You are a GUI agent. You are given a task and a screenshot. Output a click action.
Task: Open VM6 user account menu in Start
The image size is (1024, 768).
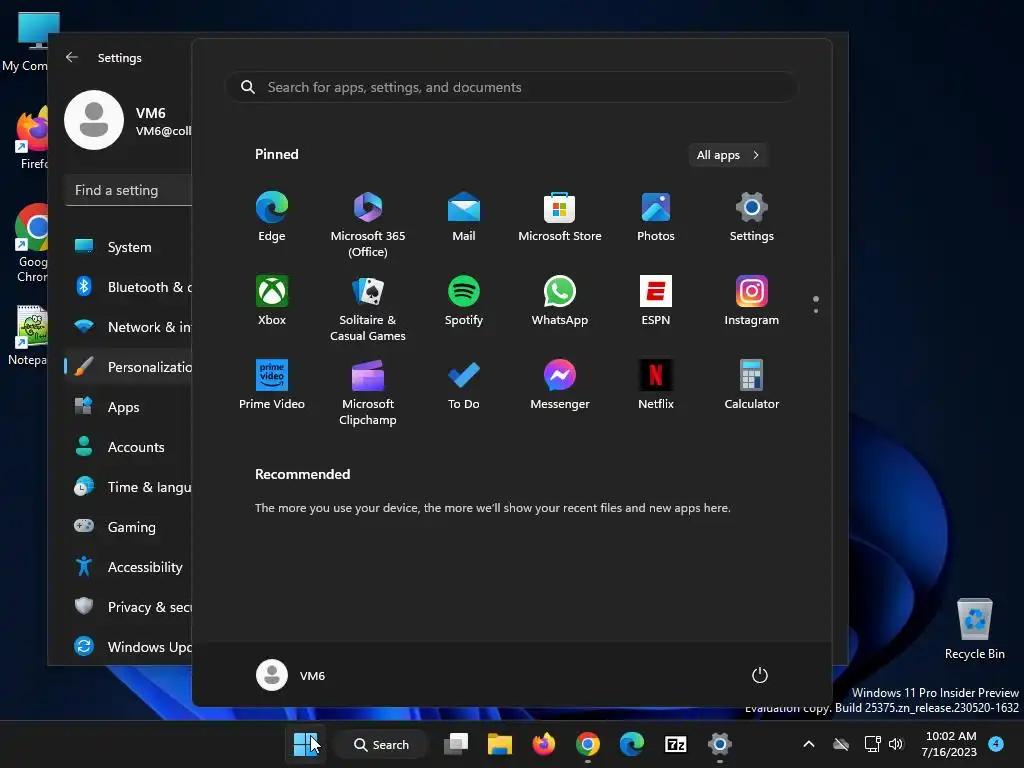(291, 675)
